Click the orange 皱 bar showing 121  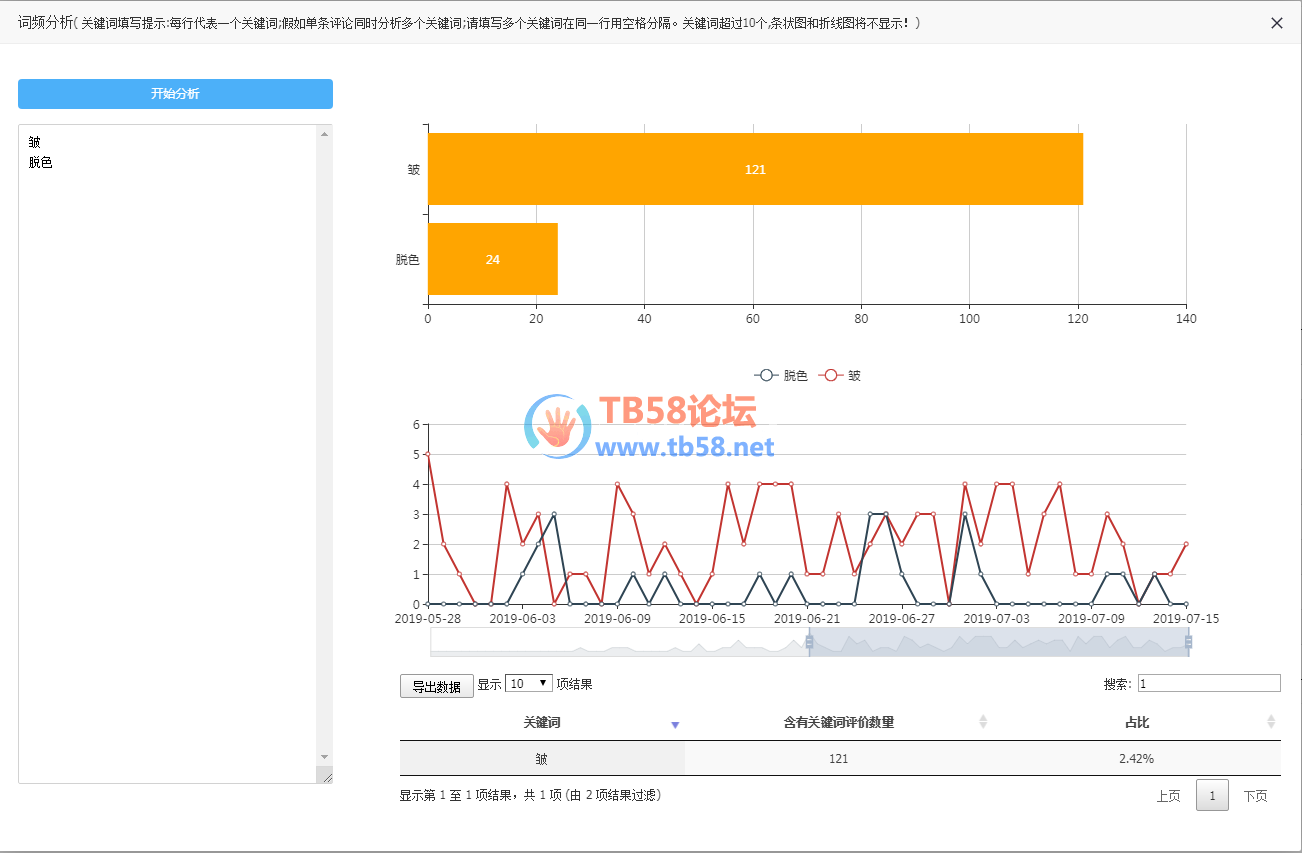coord(755,169)
